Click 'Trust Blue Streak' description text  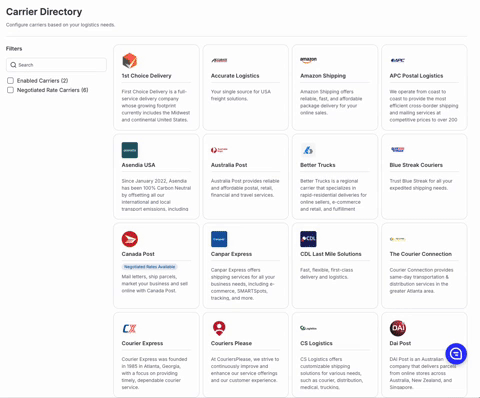pyautogui.click(x=421, y=184)
